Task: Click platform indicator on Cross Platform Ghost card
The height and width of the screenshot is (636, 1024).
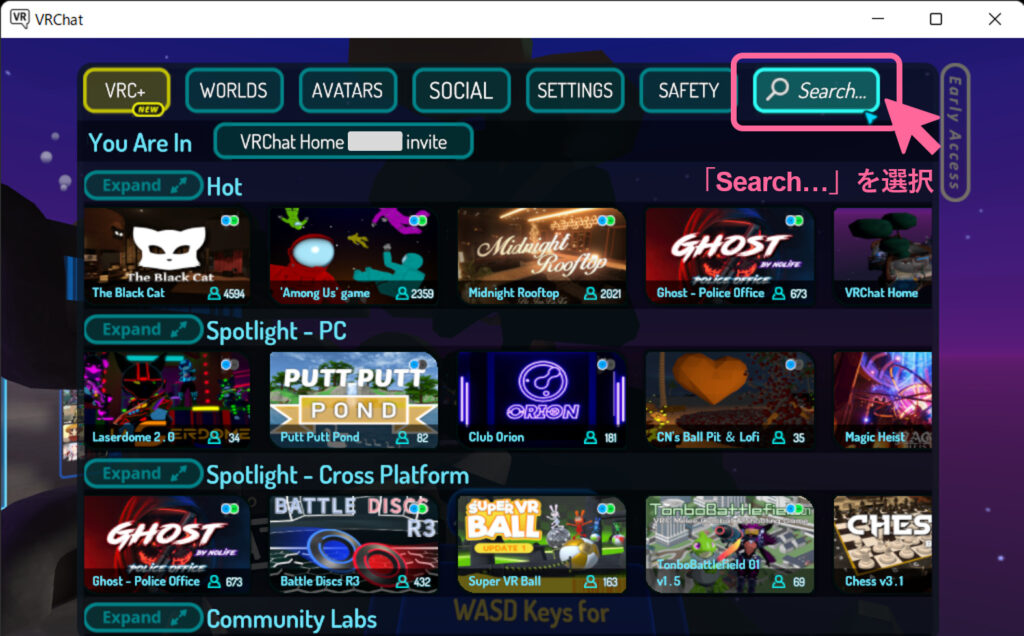Action: pyautogui.click(x=230, y=509)
